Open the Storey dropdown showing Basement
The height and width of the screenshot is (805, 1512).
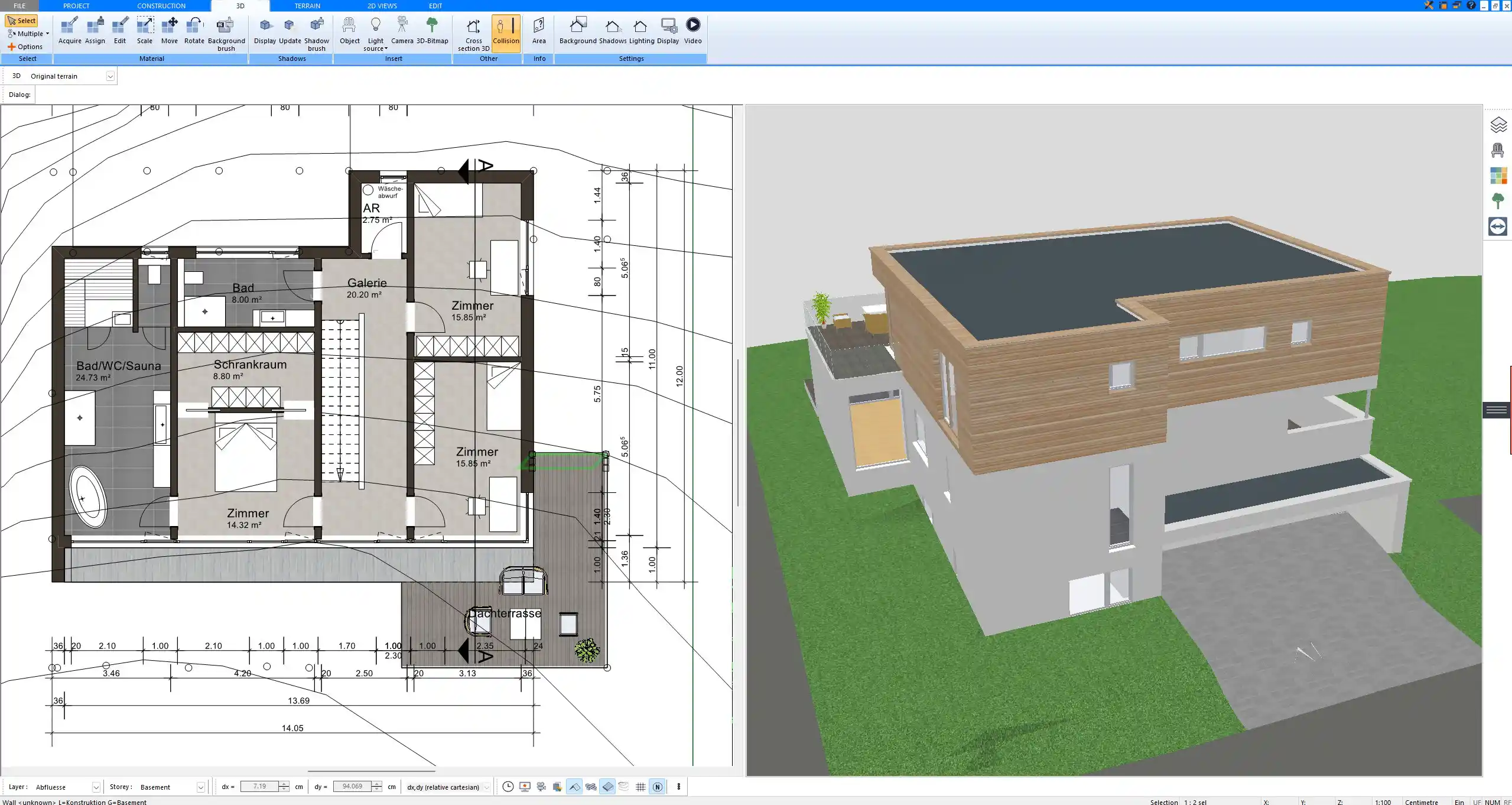(x=201, y=787)
